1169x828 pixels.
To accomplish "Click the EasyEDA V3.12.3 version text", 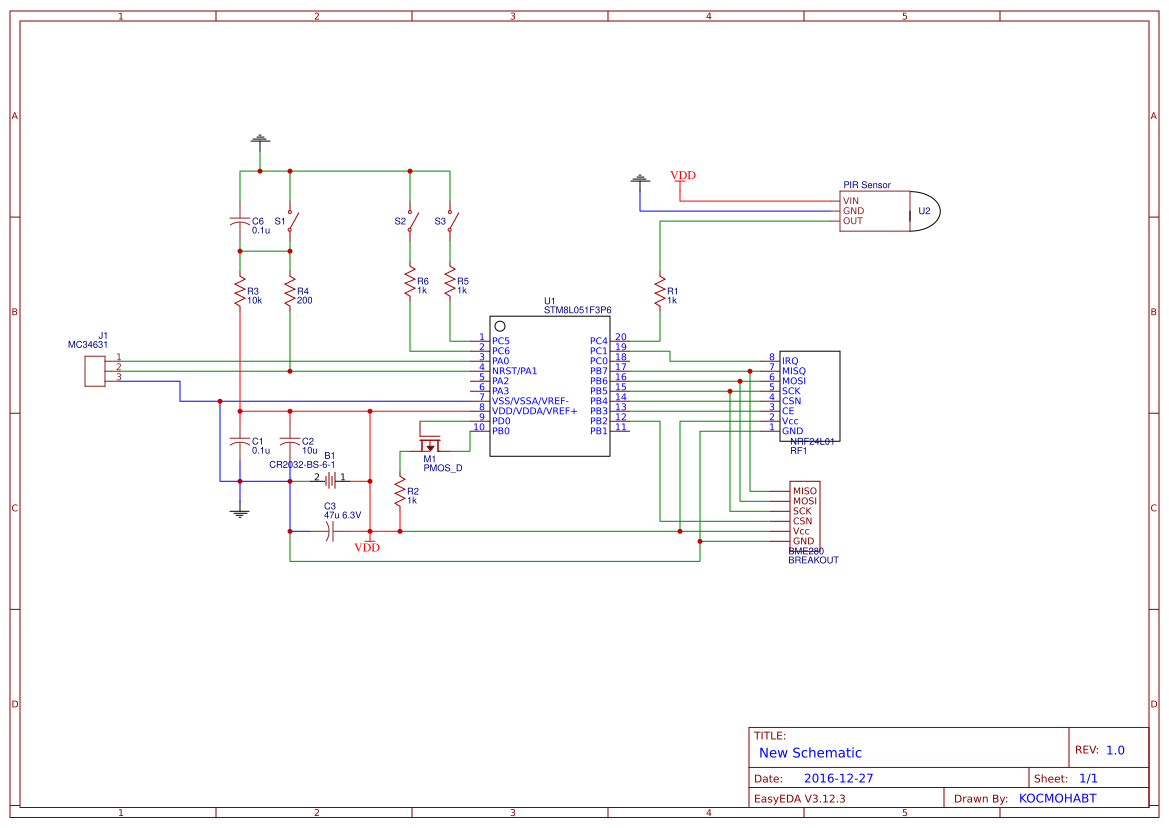I will pyautogui.click(x=800, y=797).
